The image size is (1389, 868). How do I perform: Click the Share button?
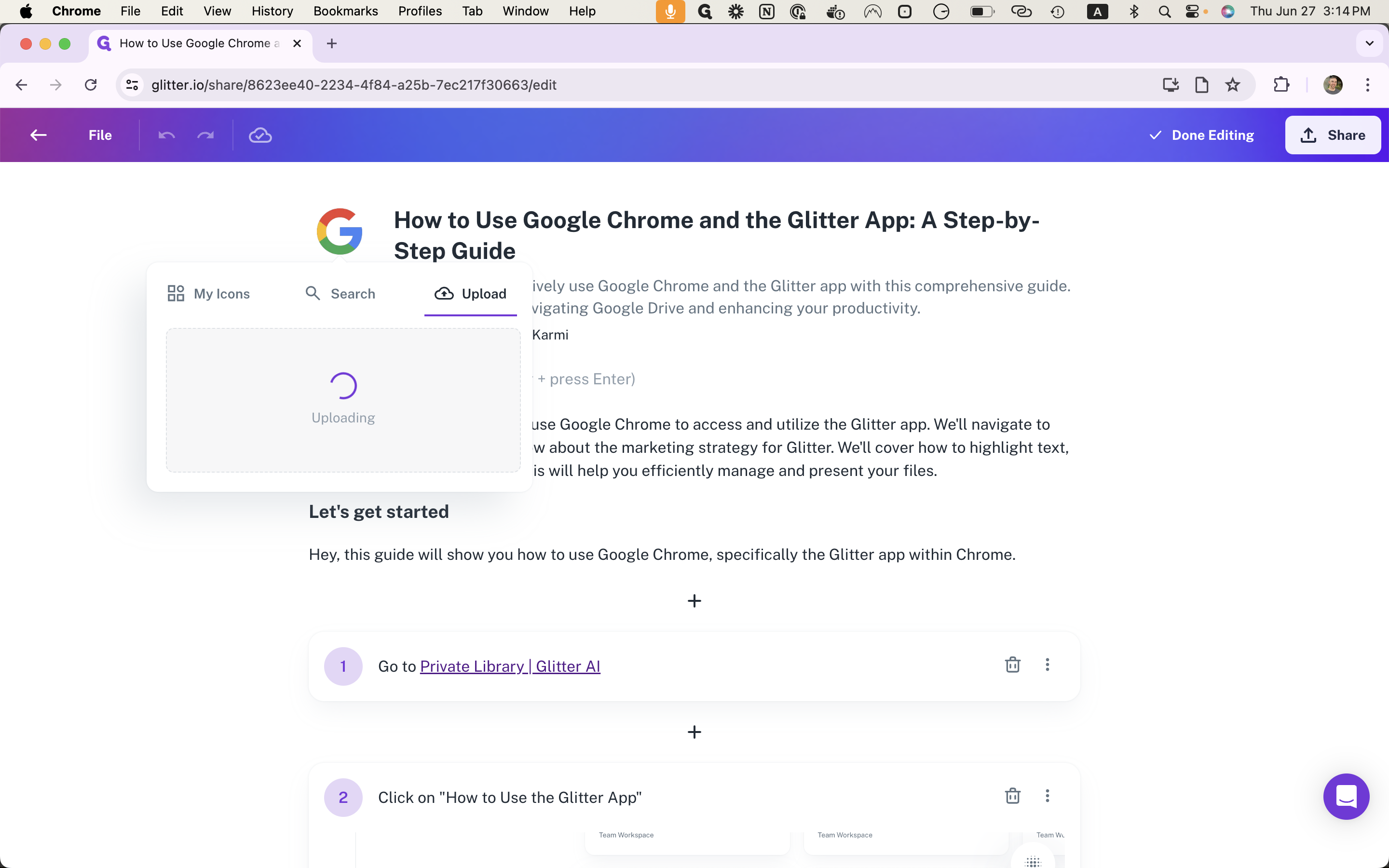(x=1333, y=135)
